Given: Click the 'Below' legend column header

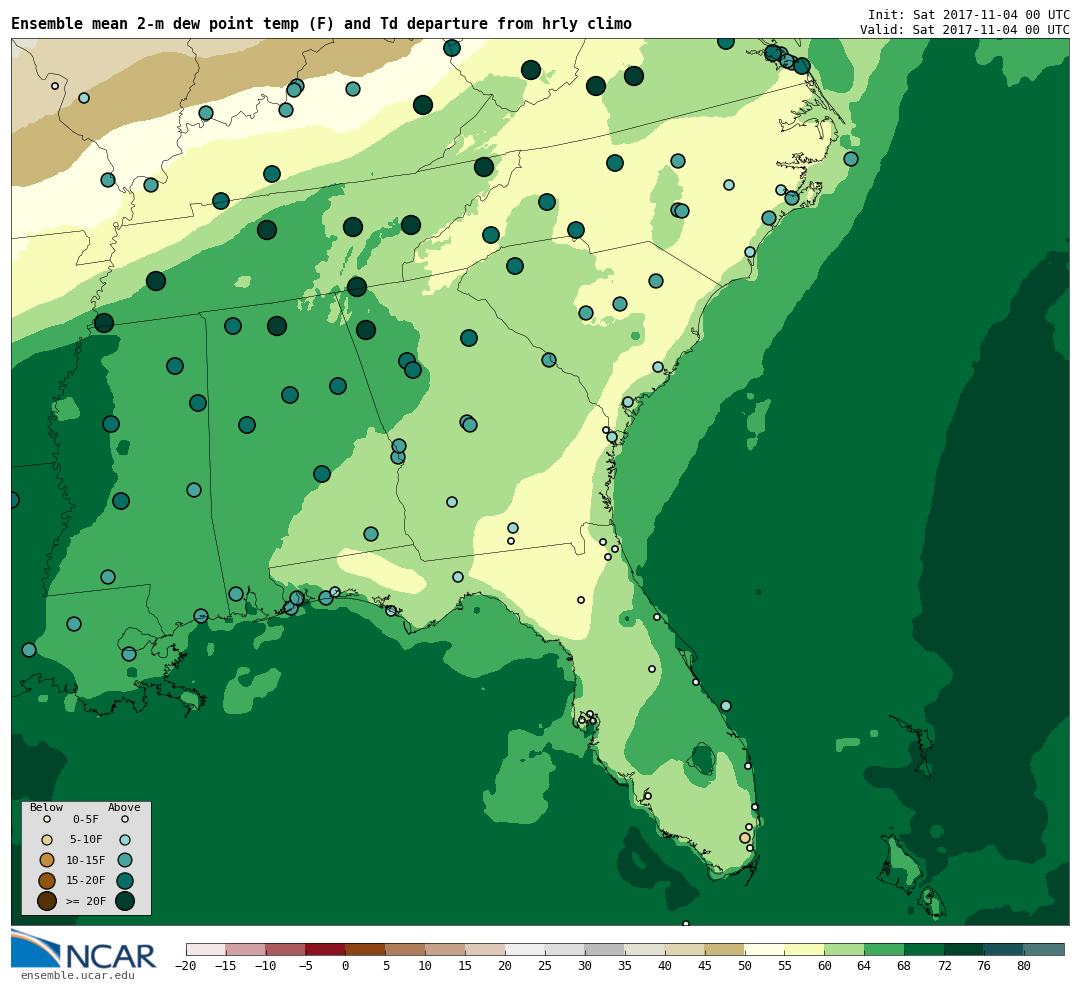Looking at the screenshot, I should pos(46,807).
